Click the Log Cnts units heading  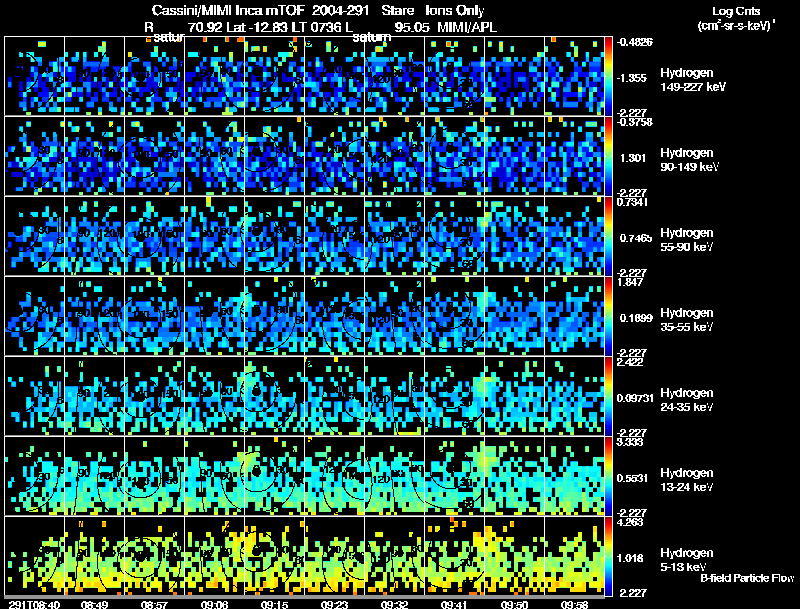(x=736, y=11)
